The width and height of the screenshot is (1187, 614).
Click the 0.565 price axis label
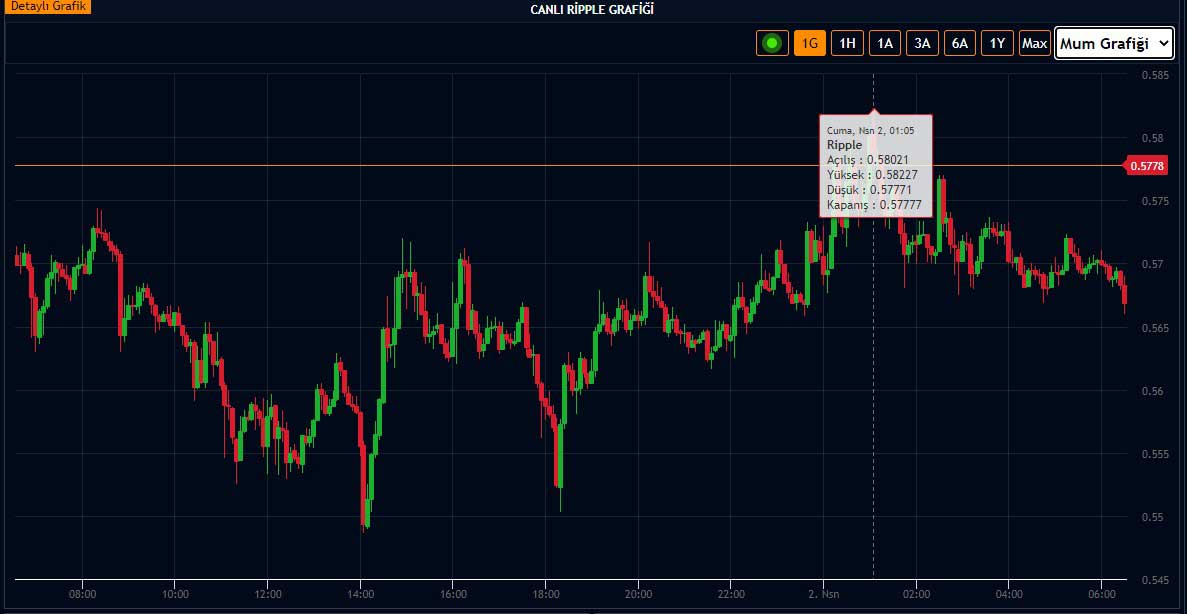click(x=1154, y=328)
